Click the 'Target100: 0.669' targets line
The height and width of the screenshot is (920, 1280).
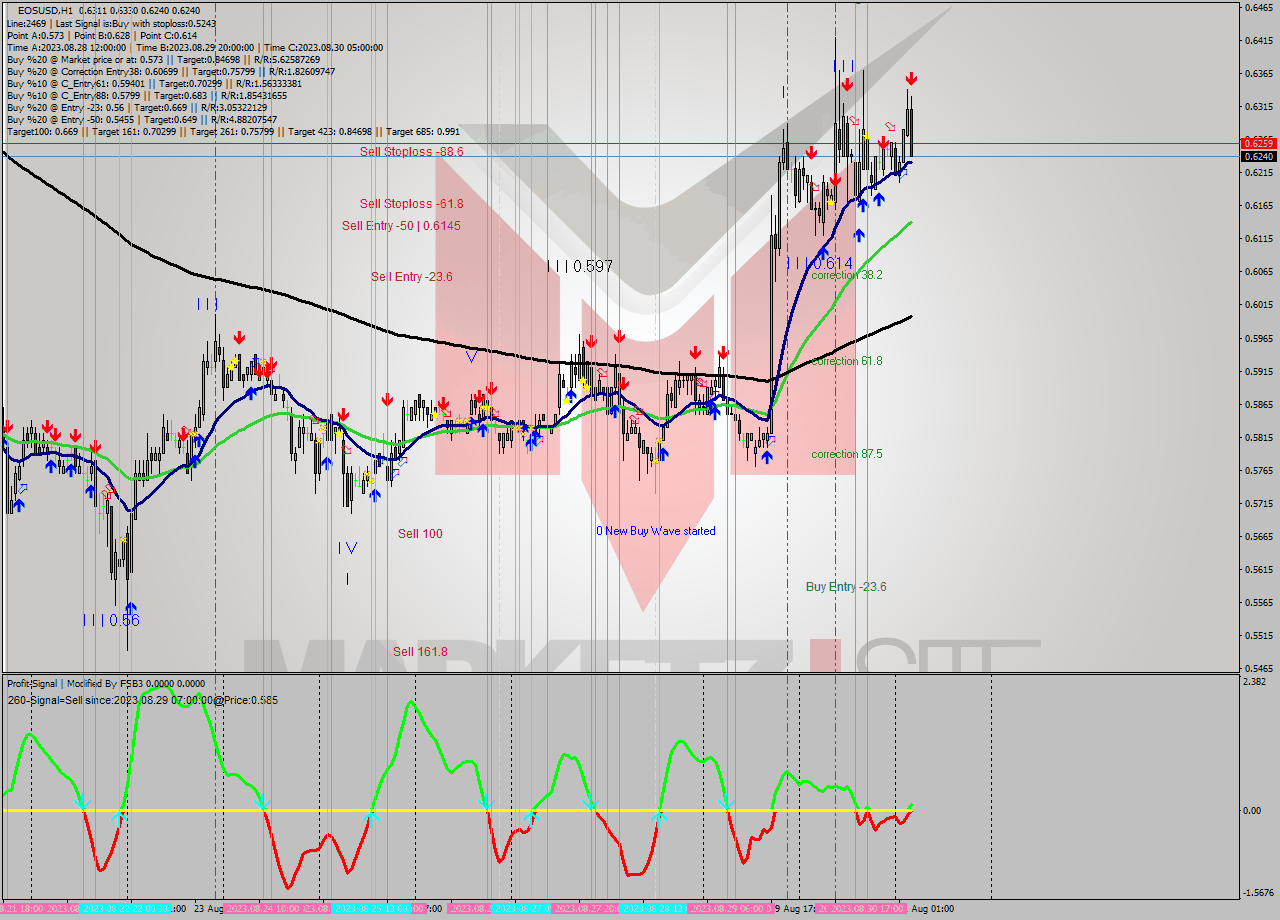pyautogui.click(x=233, y=130)
